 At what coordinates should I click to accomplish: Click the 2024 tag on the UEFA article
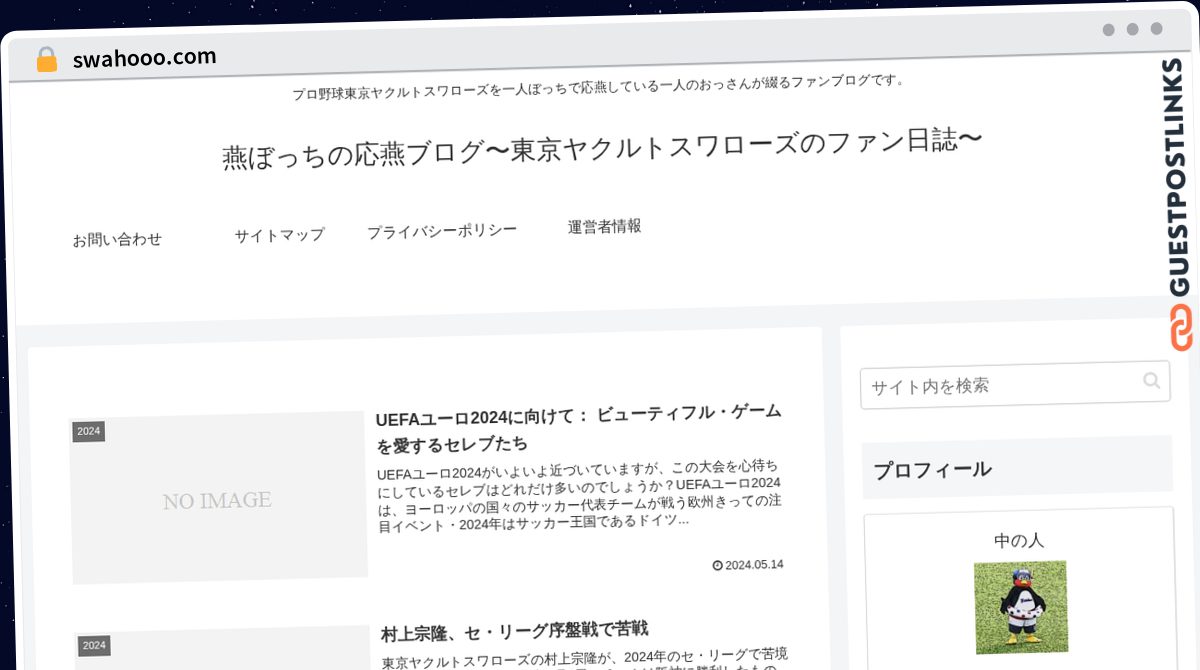pyautogui.click(x=88, y=431)
